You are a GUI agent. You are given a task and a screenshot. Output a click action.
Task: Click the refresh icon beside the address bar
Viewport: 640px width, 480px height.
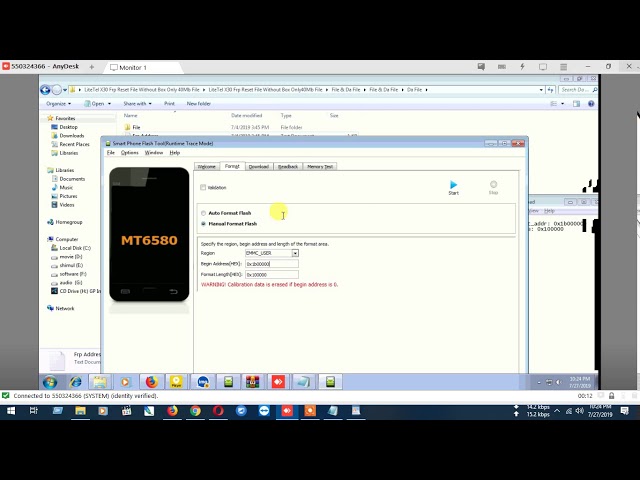[551, 89]
